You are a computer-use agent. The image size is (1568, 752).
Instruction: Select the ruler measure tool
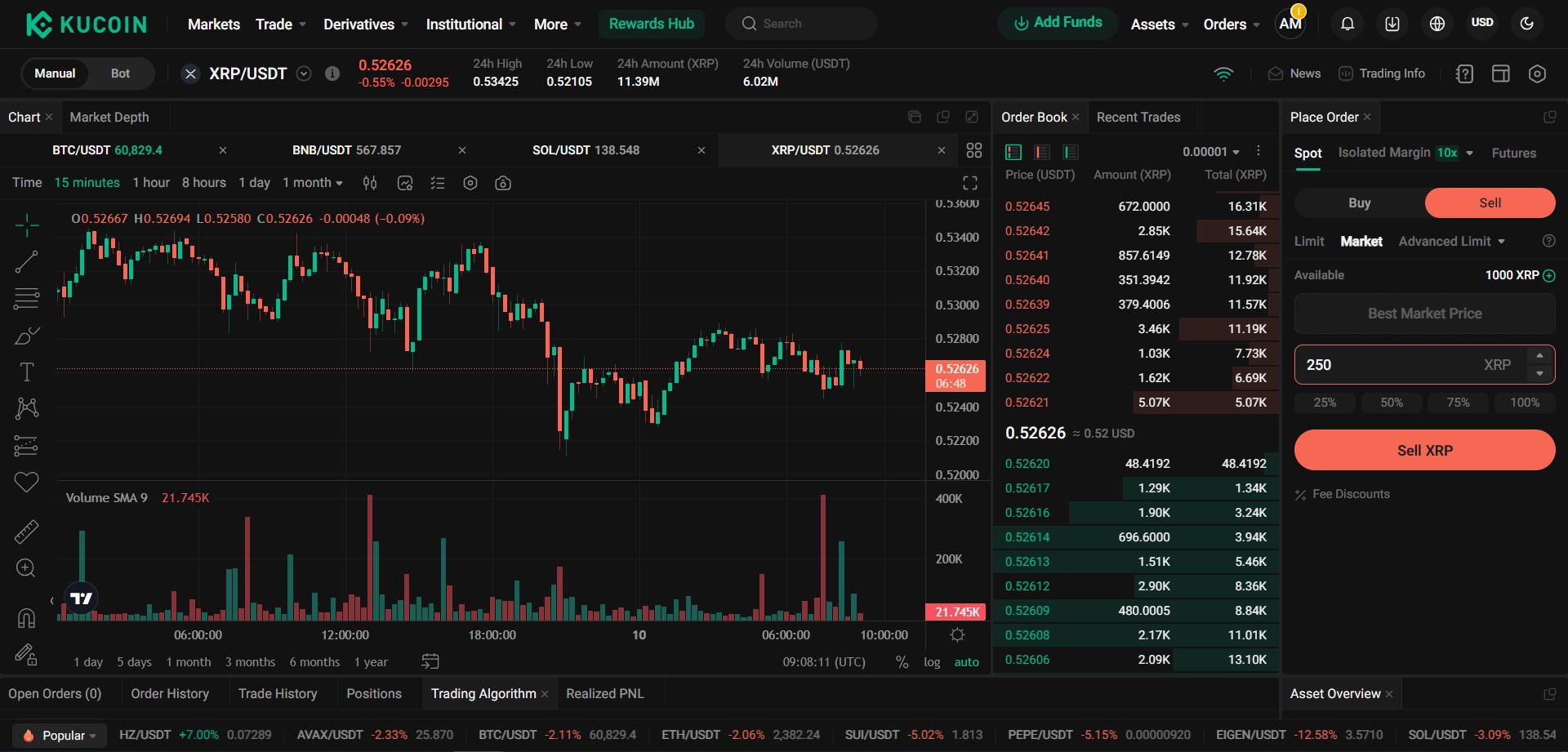[x=26, y=532]
